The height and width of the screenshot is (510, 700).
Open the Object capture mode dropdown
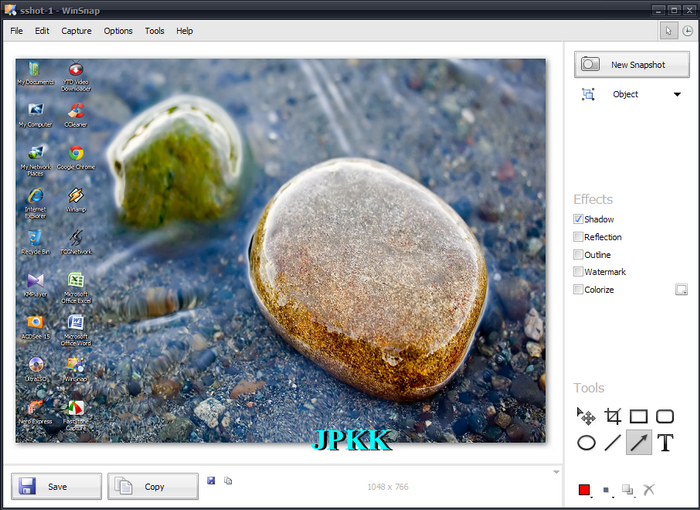click(x=677, y=95)
